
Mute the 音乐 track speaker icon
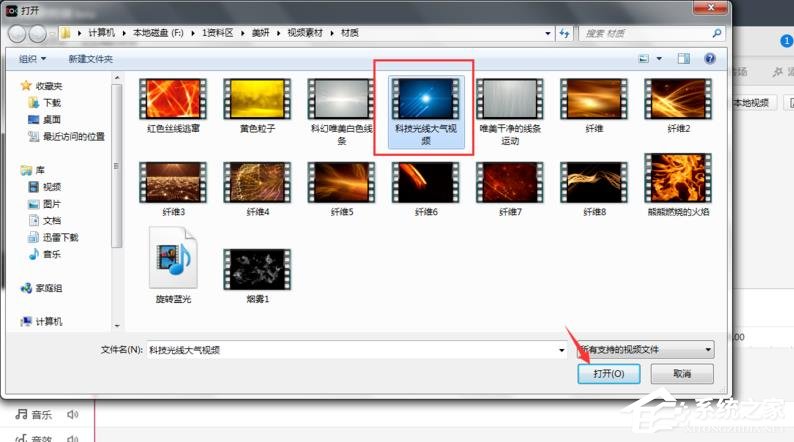[72, 415]
